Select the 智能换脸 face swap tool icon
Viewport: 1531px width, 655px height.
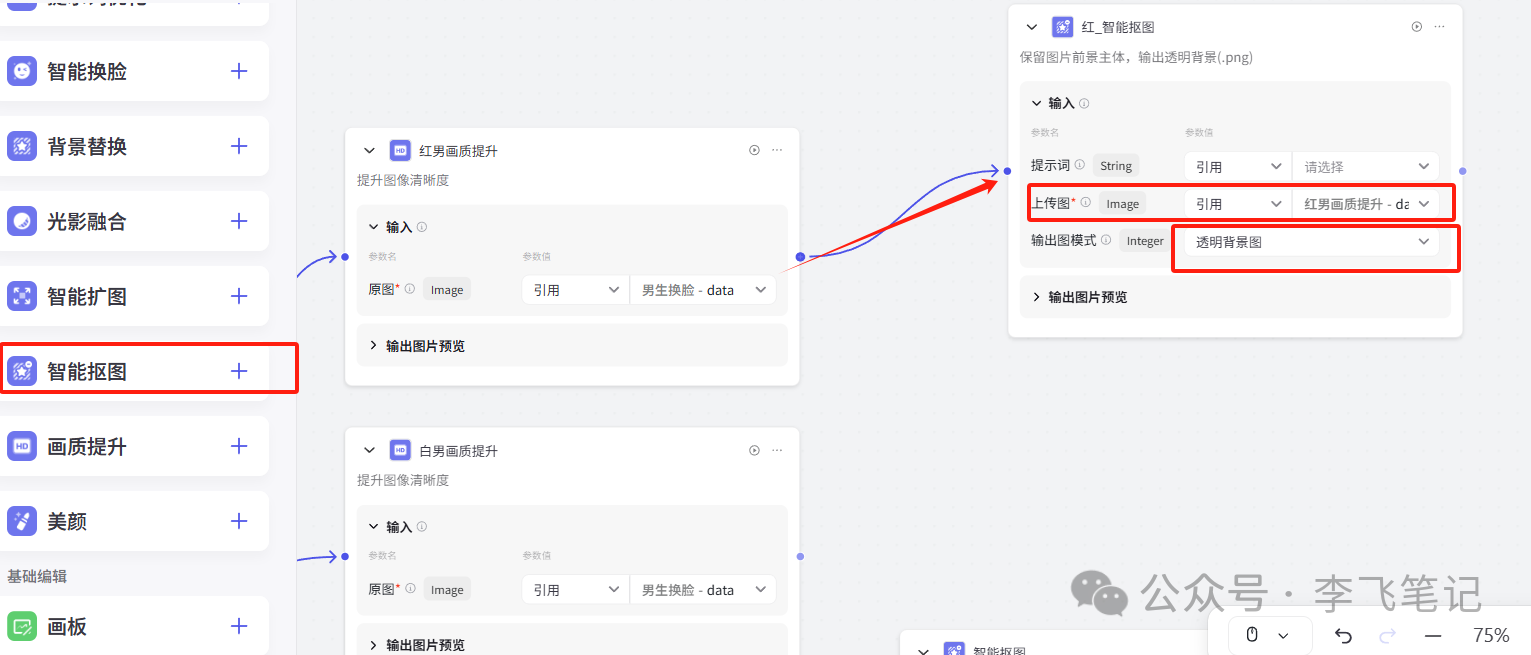tap(22, 71)
